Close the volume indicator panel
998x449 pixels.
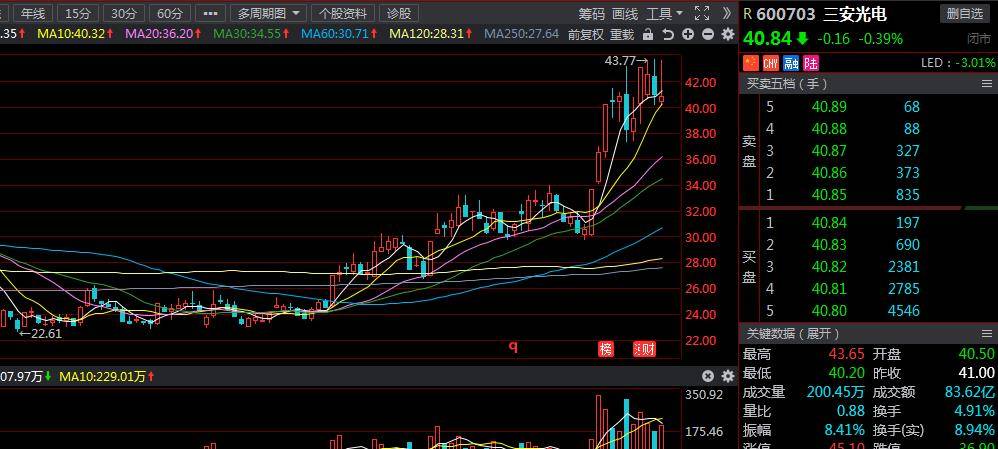[708, 376]
